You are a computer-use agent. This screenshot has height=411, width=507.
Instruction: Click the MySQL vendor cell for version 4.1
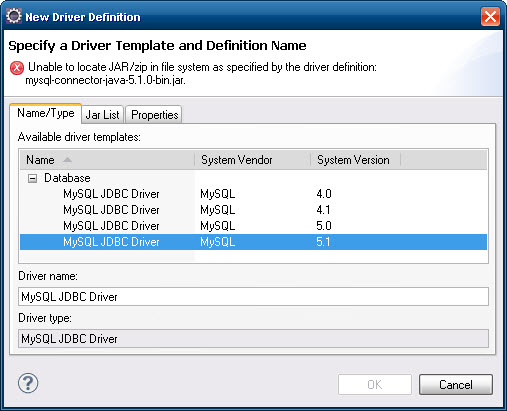(218, 210)
